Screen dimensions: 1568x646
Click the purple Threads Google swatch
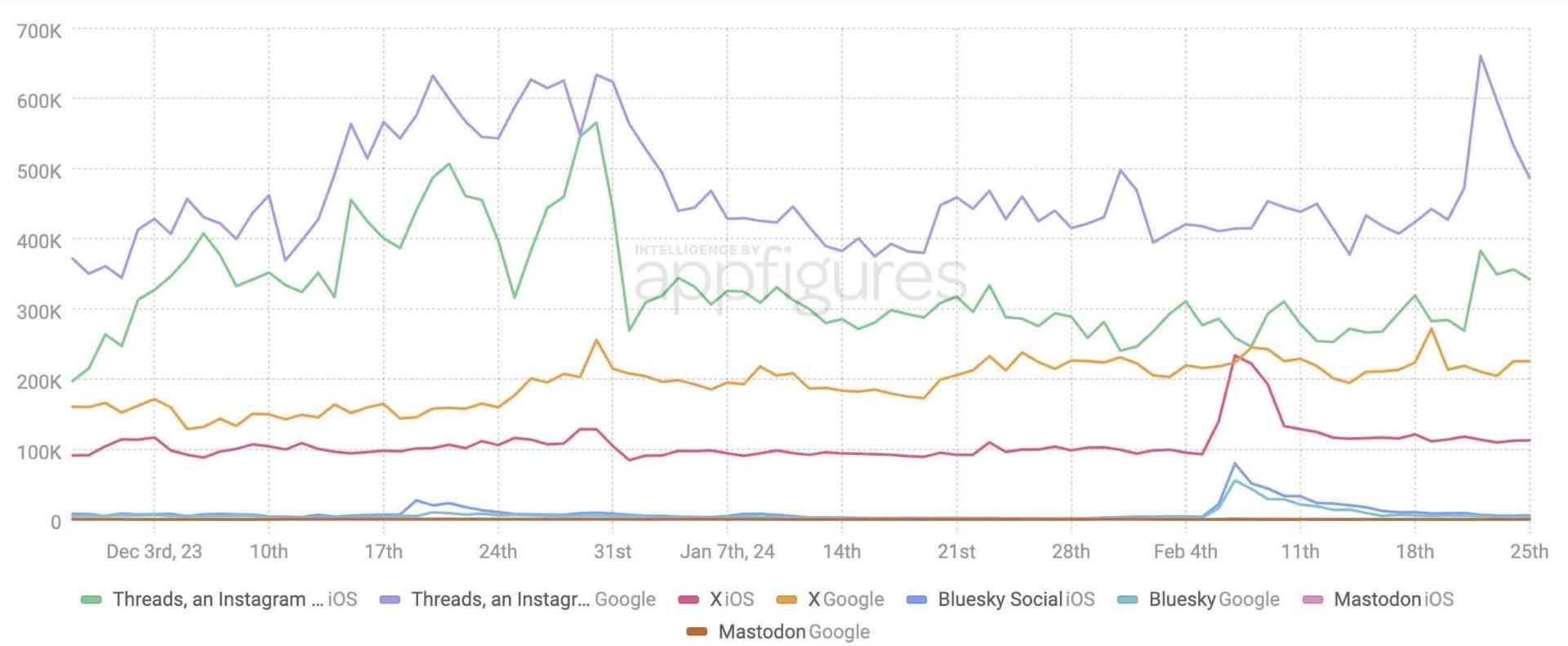tap(390, 600)
